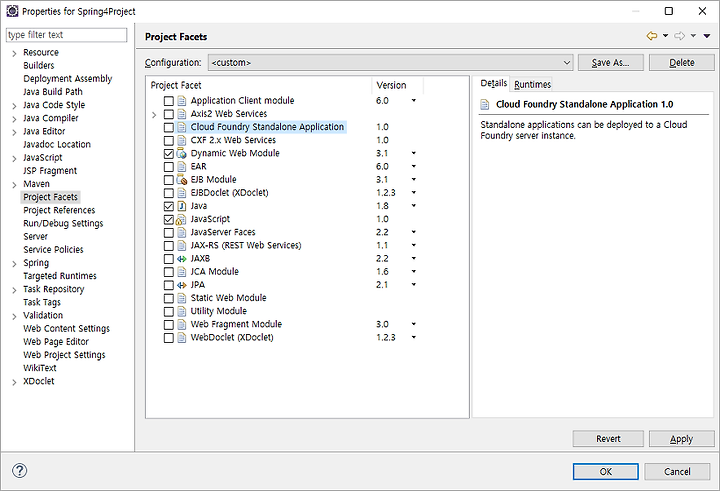Open back history dropdown arrow
The height and width of the screenshot is (491, 720).
point(665,36)
